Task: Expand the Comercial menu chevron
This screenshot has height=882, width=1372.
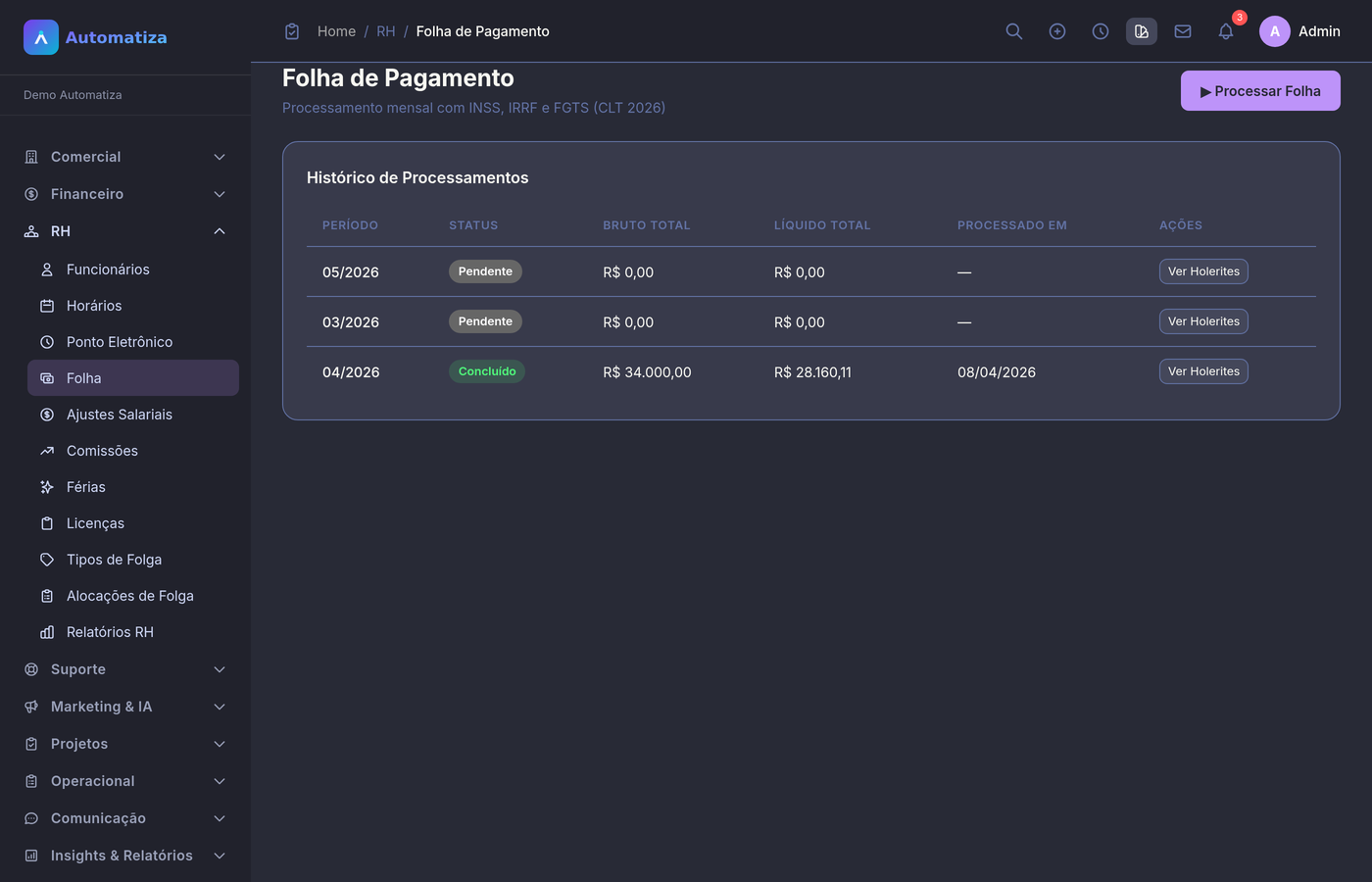Action: (x=220, y=157)
